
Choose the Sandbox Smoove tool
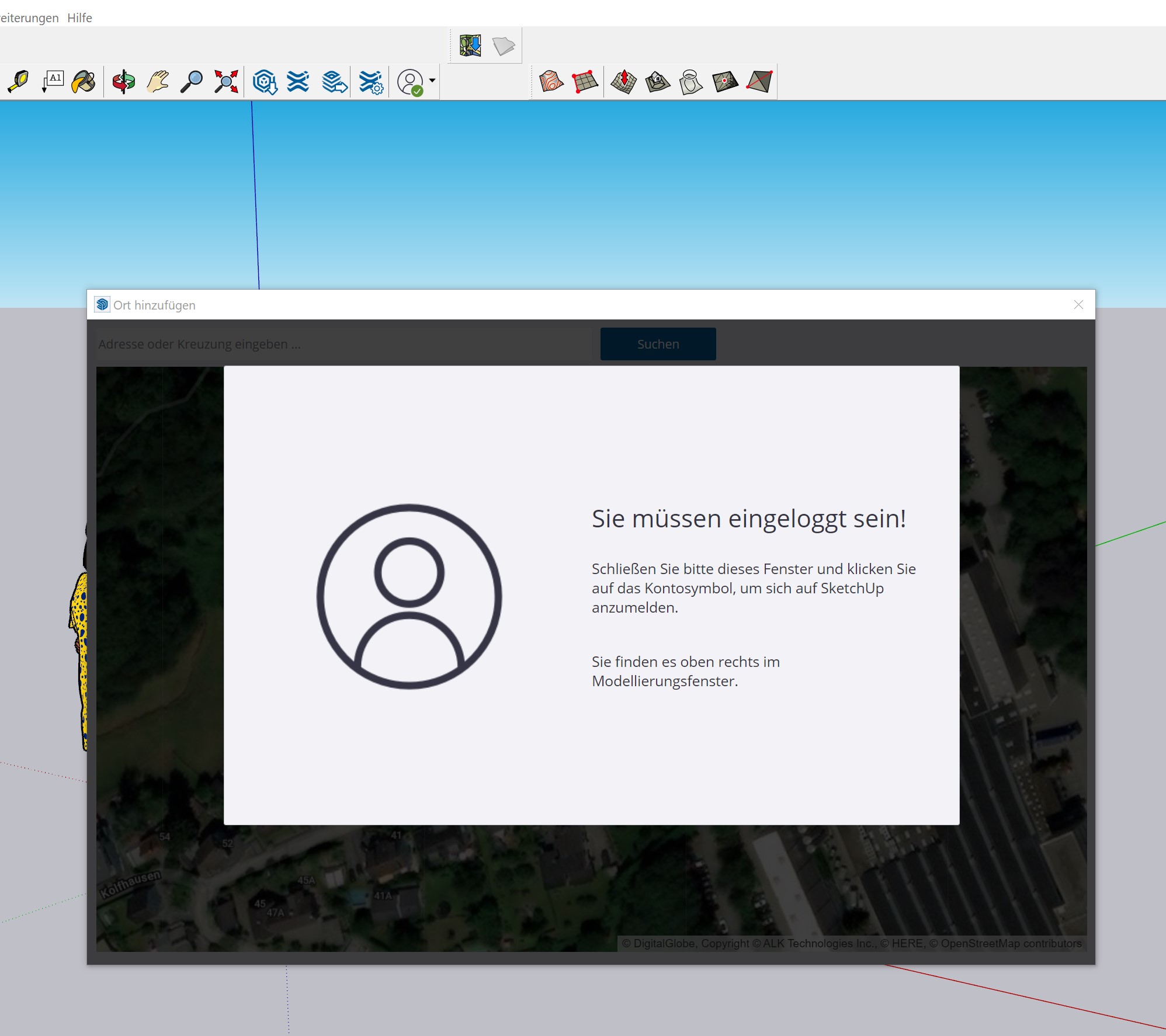point(623,81)
